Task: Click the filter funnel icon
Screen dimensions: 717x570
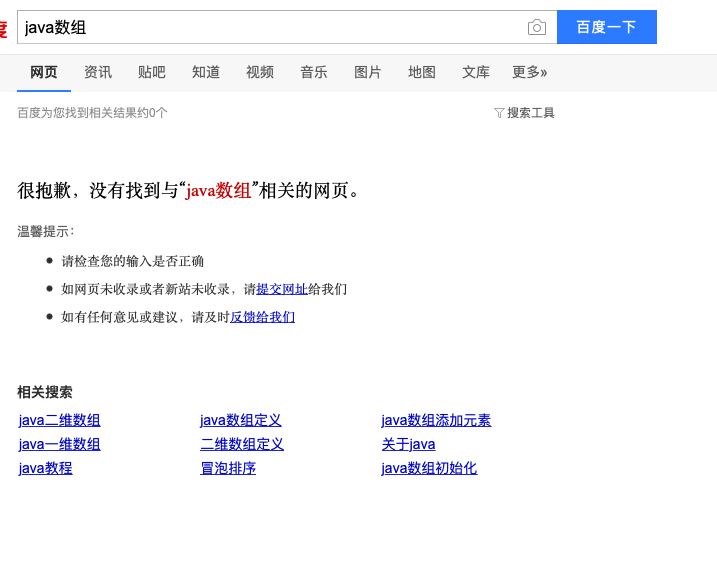Action: (499, 113)
